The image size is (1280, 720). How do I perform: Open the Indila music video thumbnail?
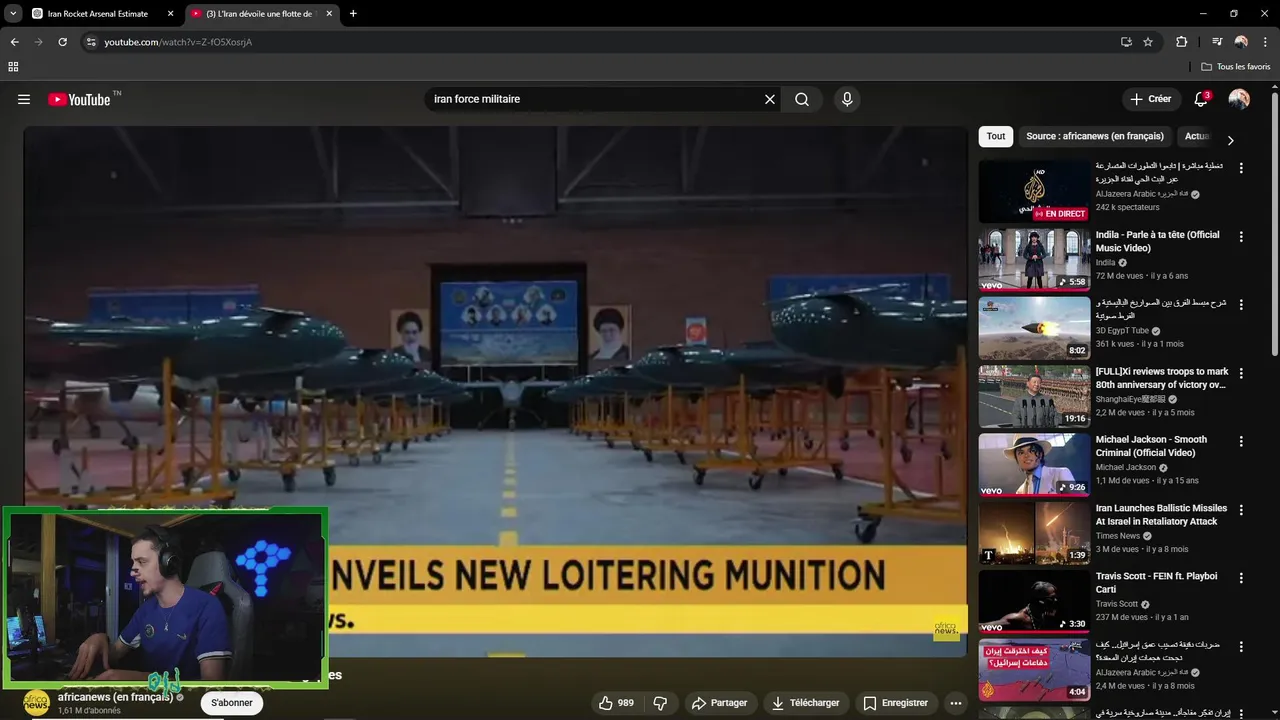pyautogui.click(x=1034, y=259)
